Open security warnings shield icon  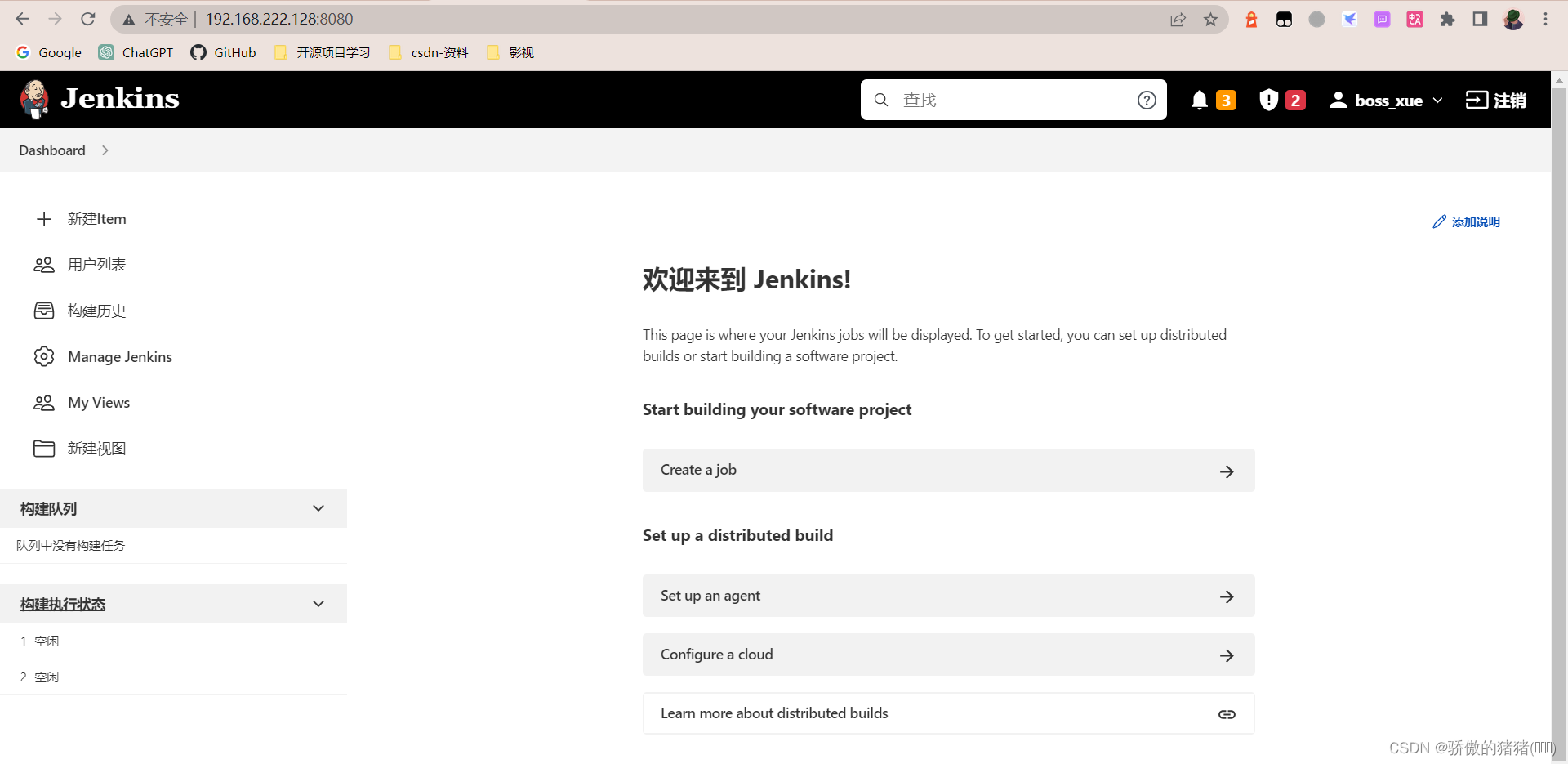point(1268,100)
